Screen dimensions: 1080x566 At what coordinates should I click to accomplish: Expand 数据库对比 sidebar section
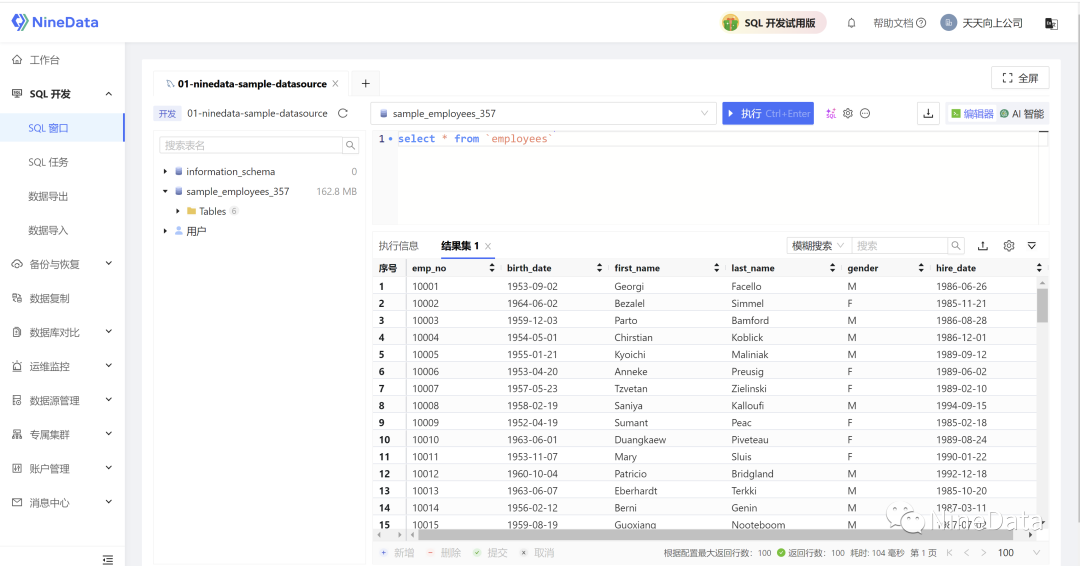[108, 332]
